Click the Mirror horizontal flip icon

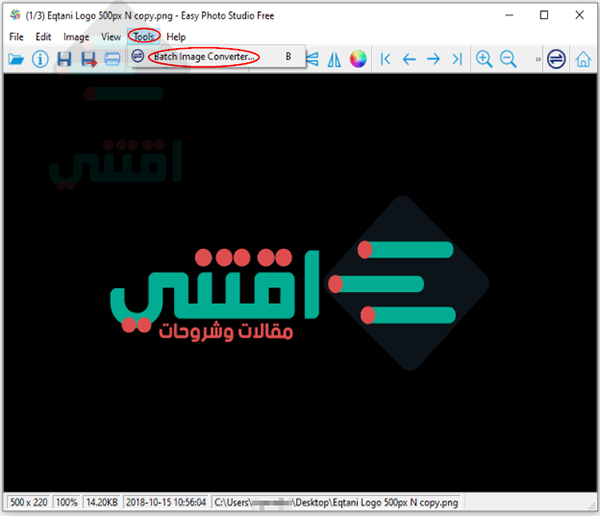(x=334, y=59)
